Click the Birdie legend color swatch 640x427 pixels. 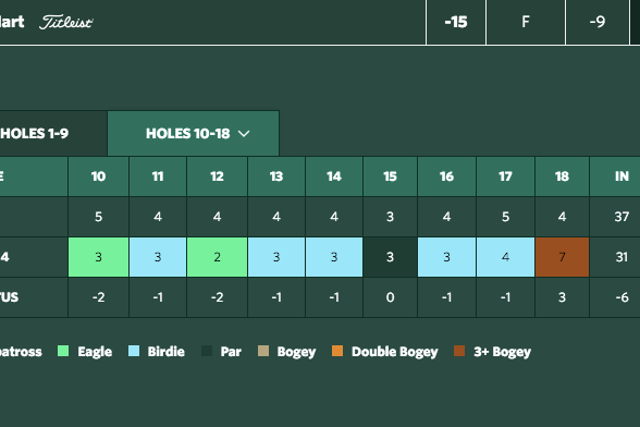click(133, 351)
